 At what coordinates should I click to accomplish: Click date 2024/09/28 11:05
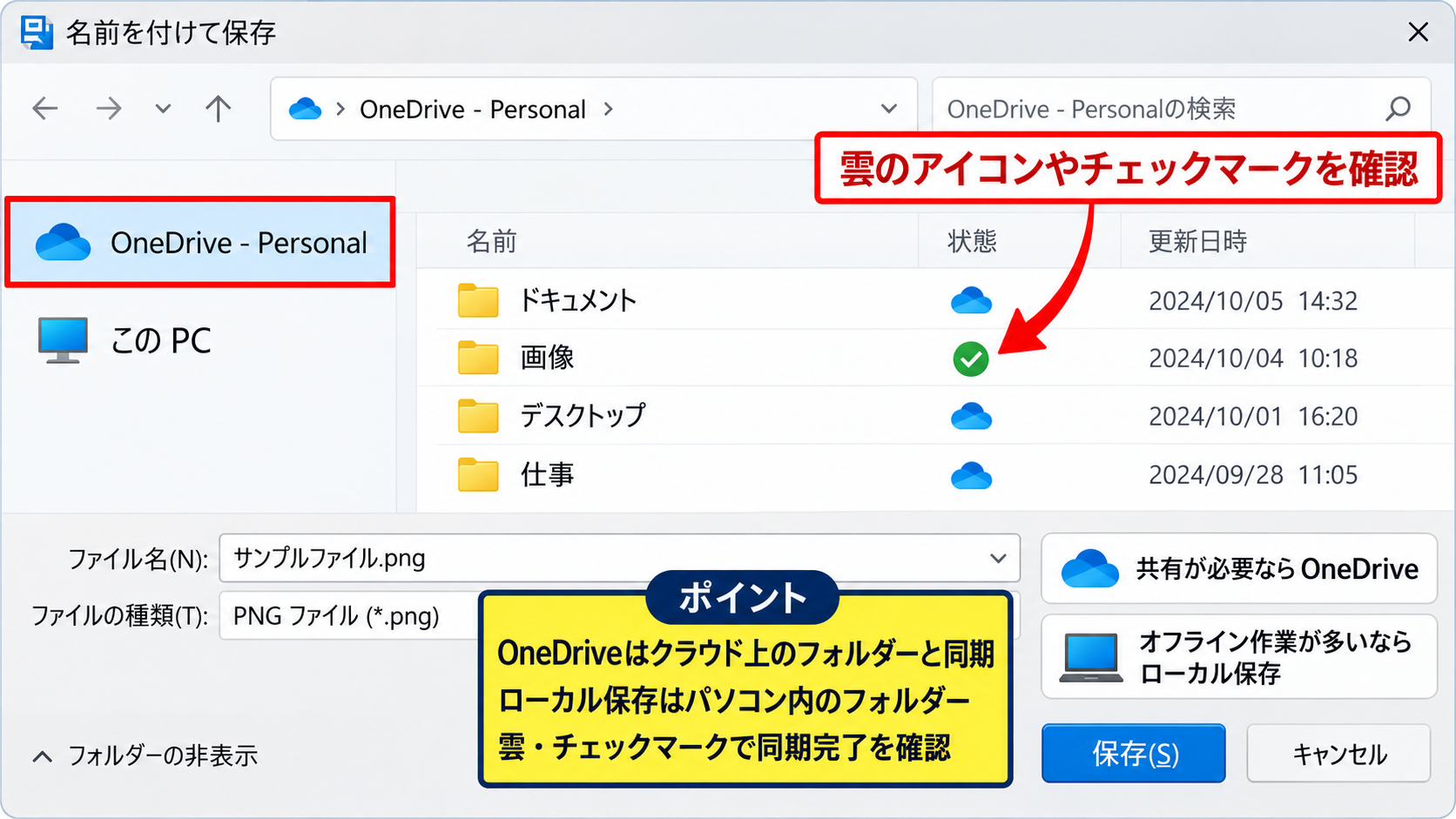1253,474
